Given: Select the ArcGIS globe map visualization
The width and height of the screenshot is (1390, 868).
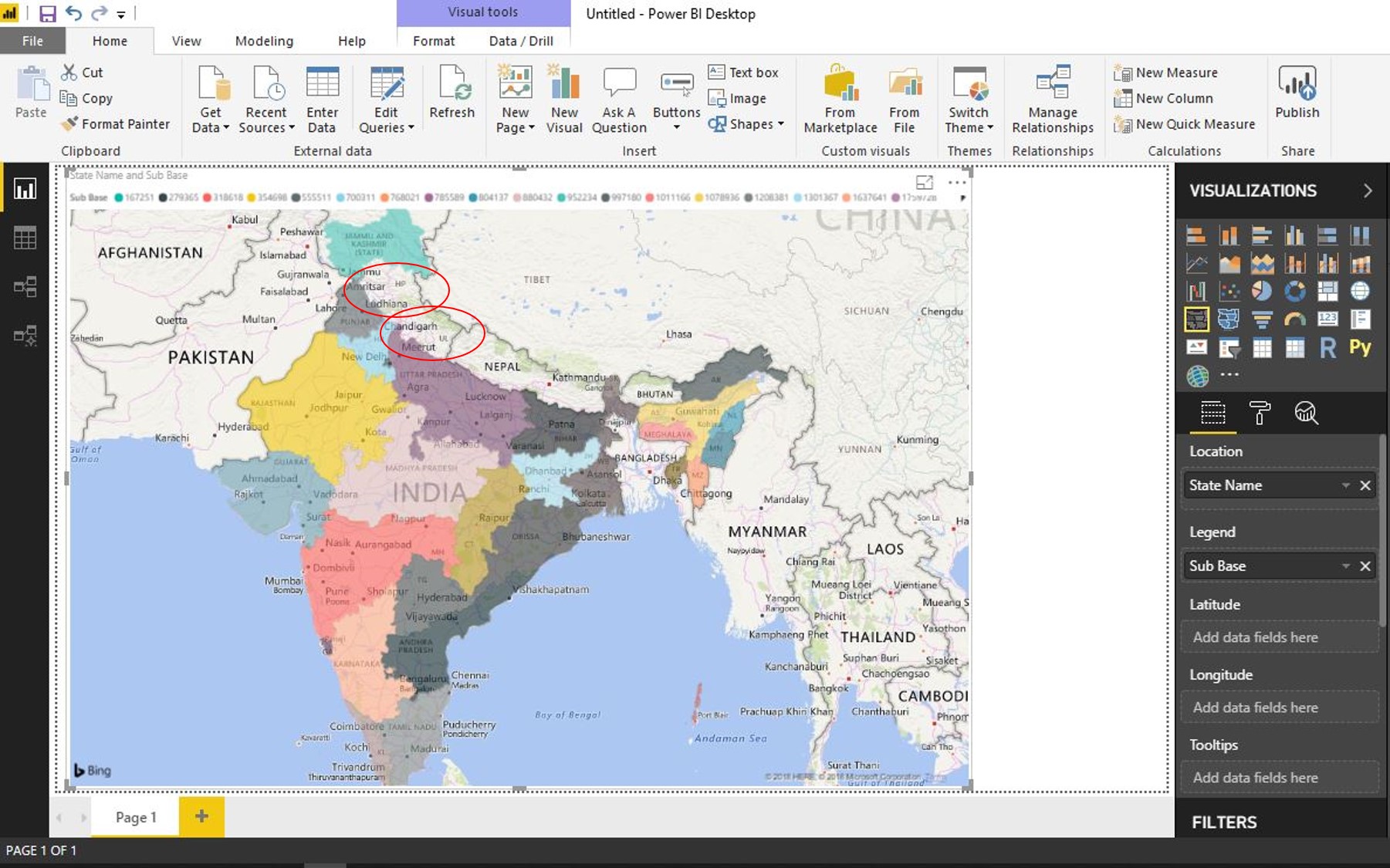Looking at the screenshot, I should click(1196, 377).
